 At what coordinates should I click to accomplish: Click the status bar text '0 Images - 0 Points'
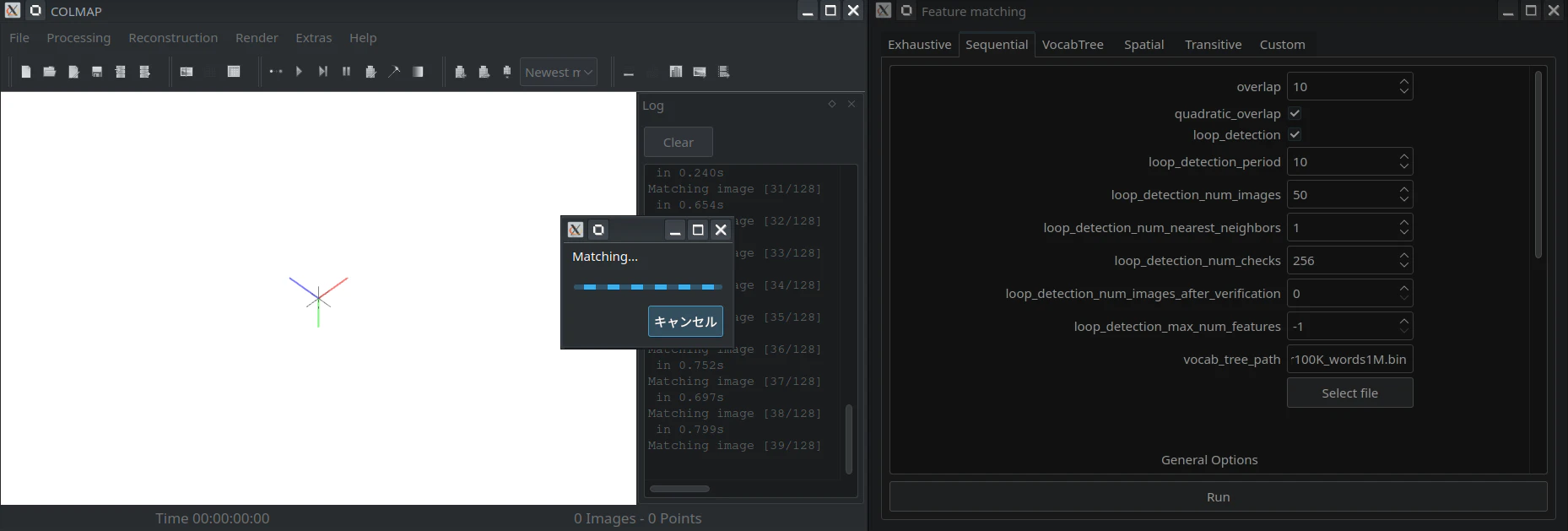click(x=637, y=518)
